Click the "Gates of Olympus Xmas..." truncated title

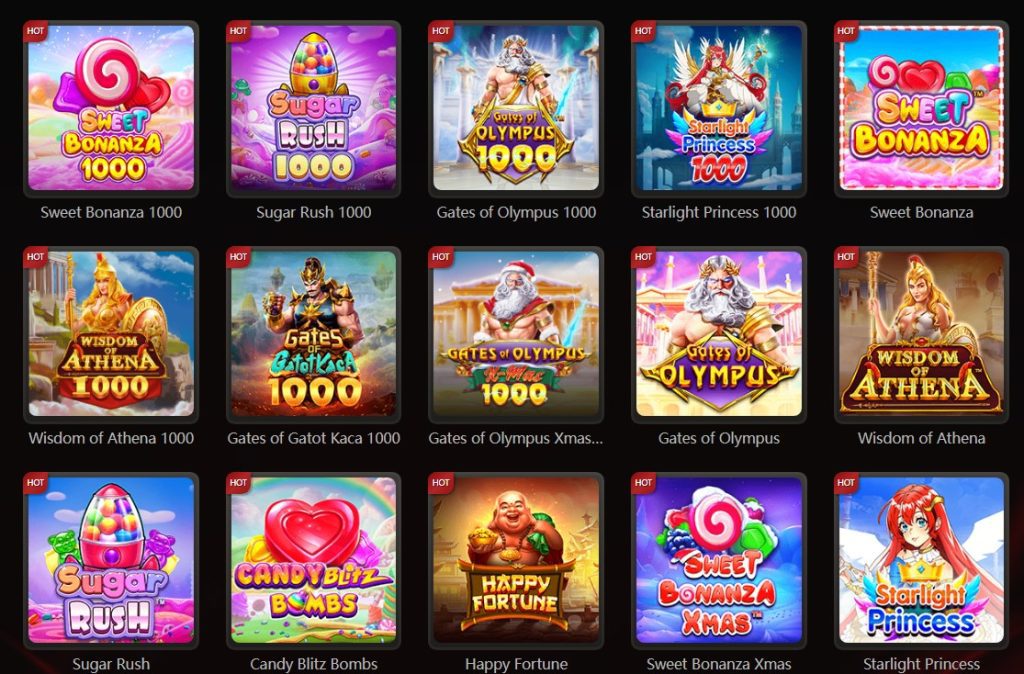point(516,438)
